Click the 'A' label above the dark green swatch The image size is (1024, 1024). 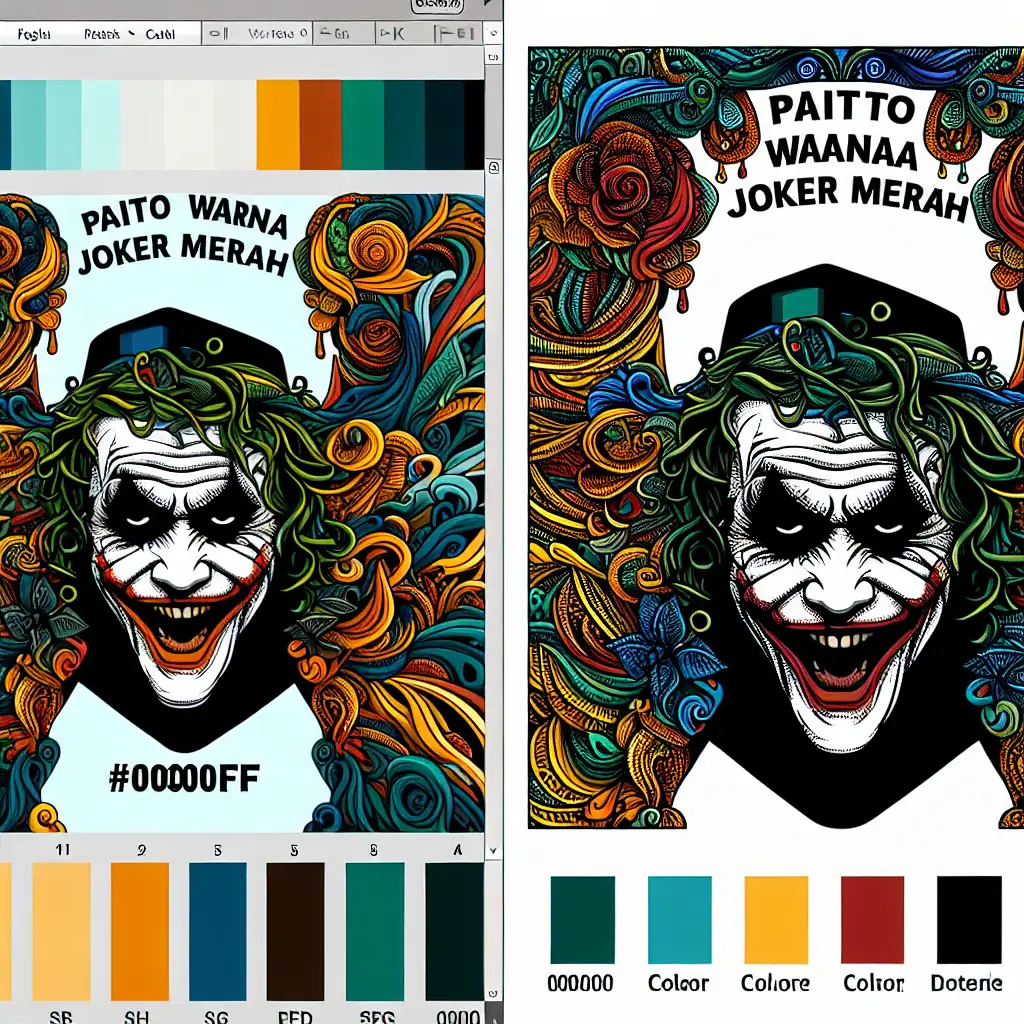tap(458, 850)
